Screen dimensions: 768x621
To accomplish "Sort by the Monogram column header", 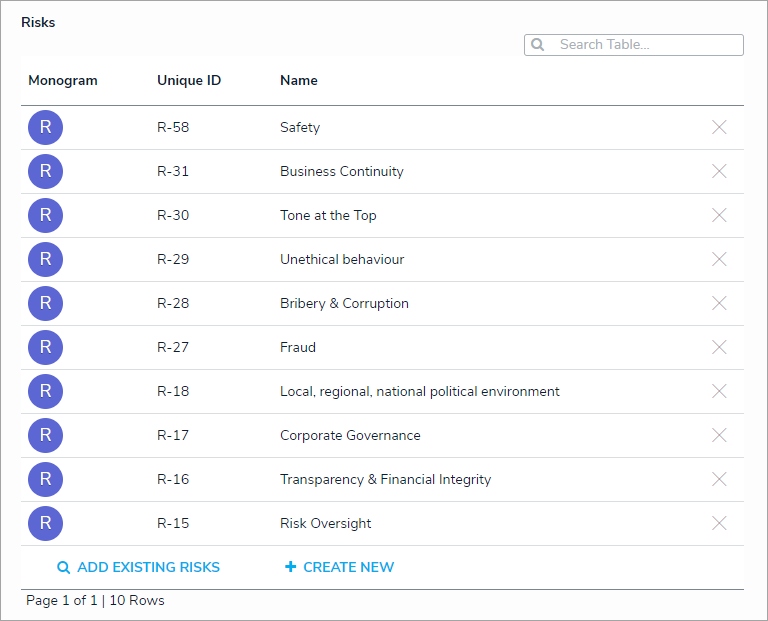I will tap(63, 80).
